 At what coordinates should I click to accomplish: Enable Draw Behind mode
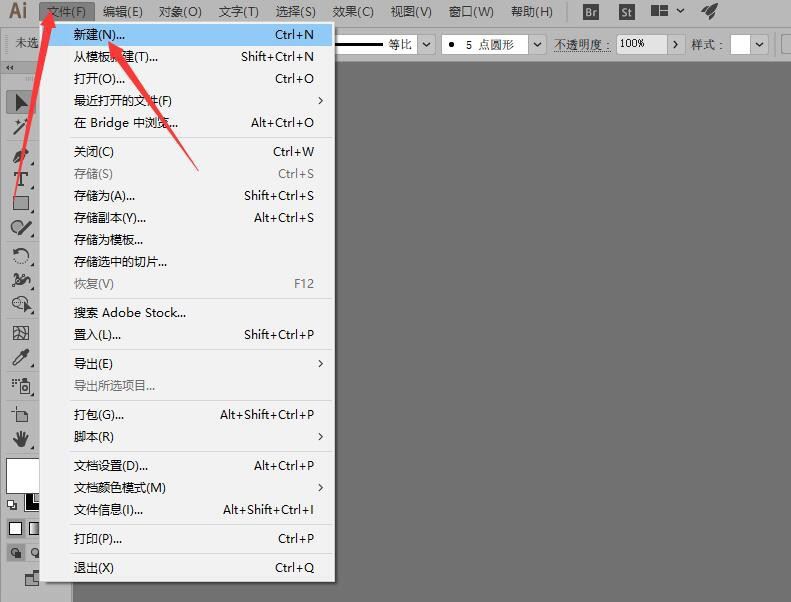(34, 553)
